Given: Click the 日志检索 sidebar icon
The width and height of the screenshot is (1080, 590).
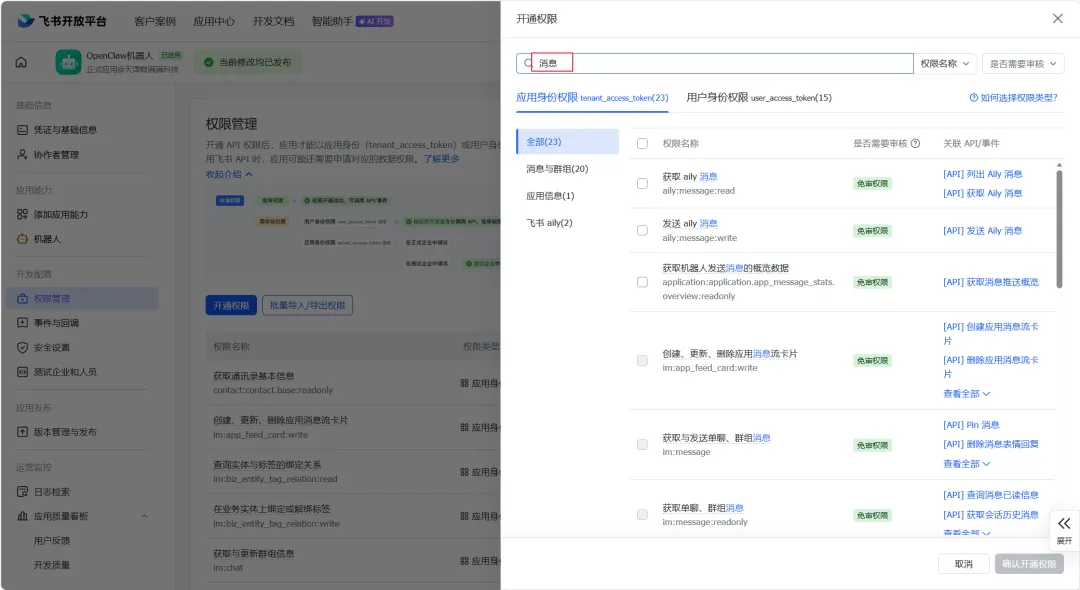Looking at the screenshot, I should [x=23, y=492].
